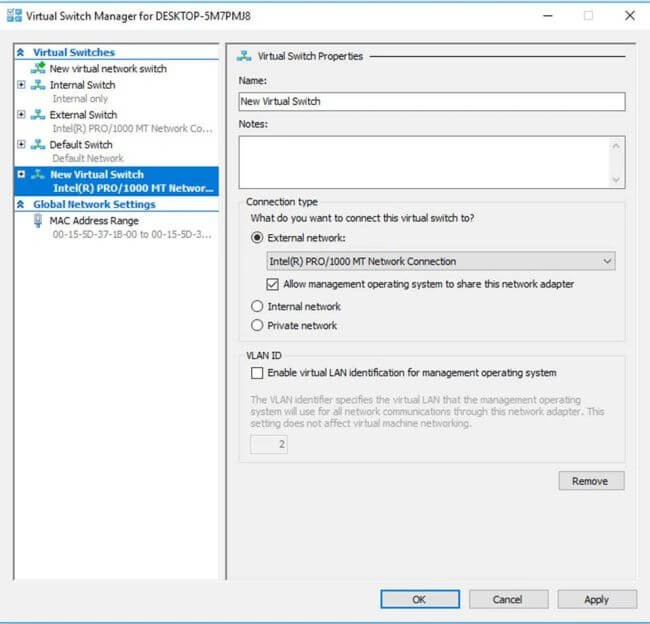Image resolution: width=650 pixels, height=624 pixels.
Task: Click the 'Internal only' subtitle text
Action: coord(80,99)
